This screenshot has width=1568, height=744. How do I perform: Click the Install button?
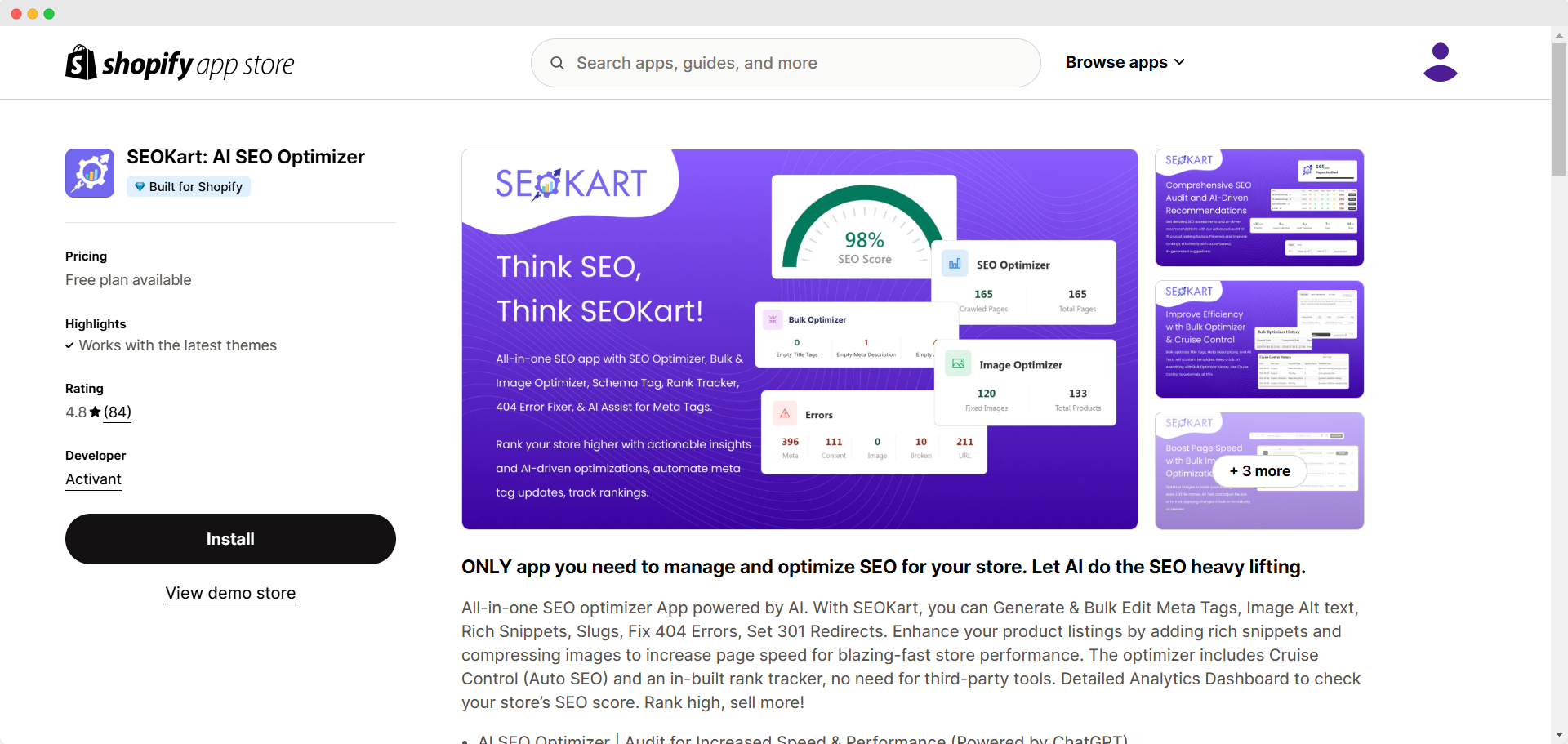point(230,539)
